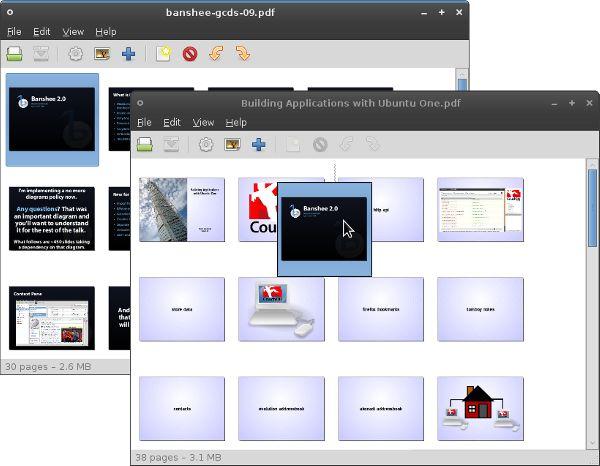600x466 pixels.
Task: Select the red house network slide thumbnail
Action: 480,409
